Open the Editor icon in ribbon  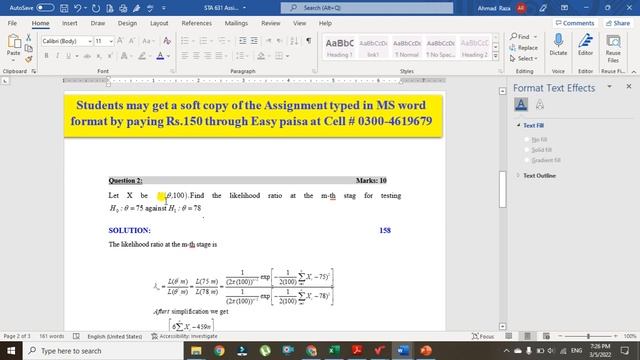click(585, 41)
